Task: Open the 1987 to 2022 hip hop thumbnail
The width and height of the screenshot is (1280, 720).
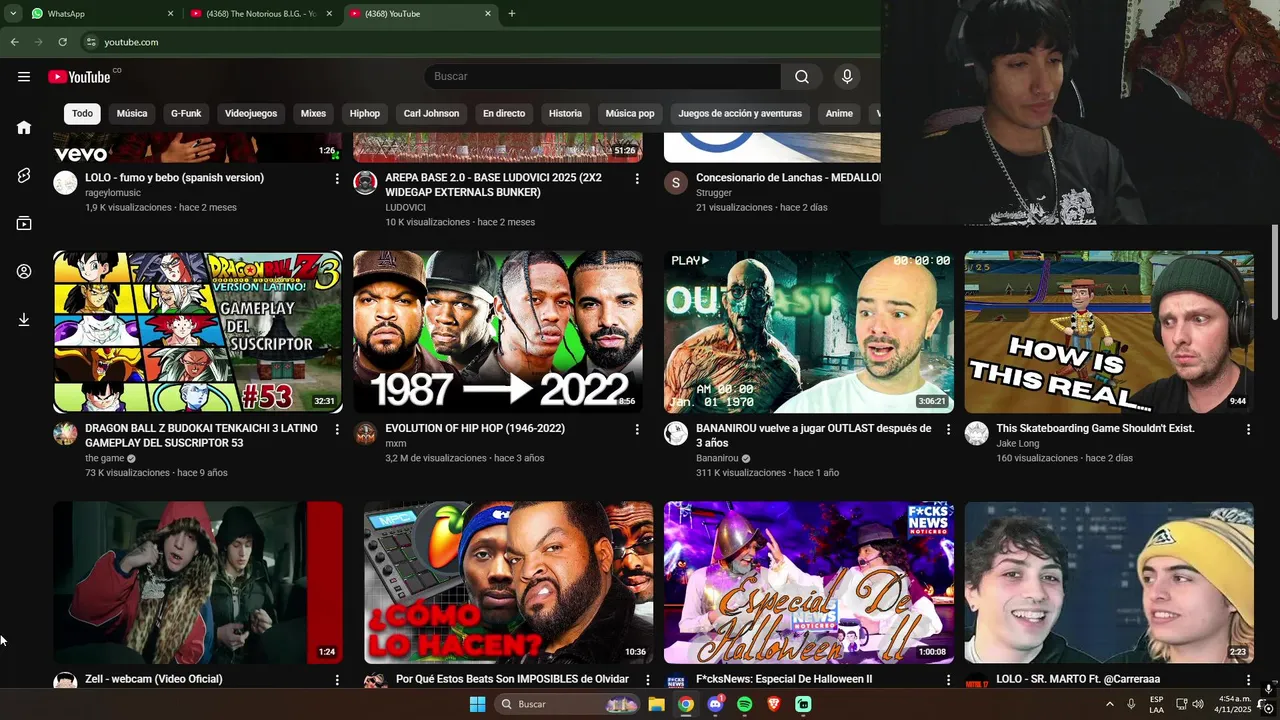Action: point(498,332)
